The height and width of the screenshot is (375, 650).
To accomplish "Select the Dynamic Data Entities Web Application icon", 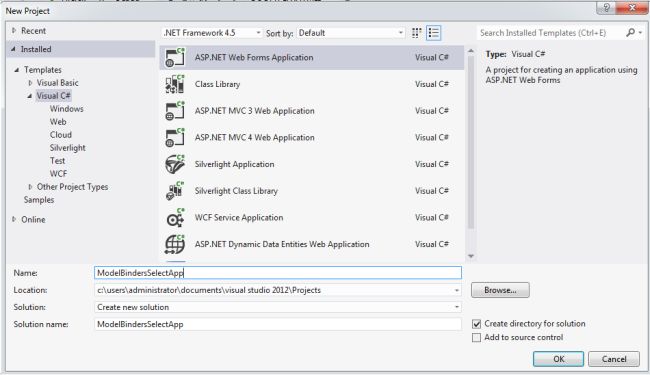I will 175,244.
